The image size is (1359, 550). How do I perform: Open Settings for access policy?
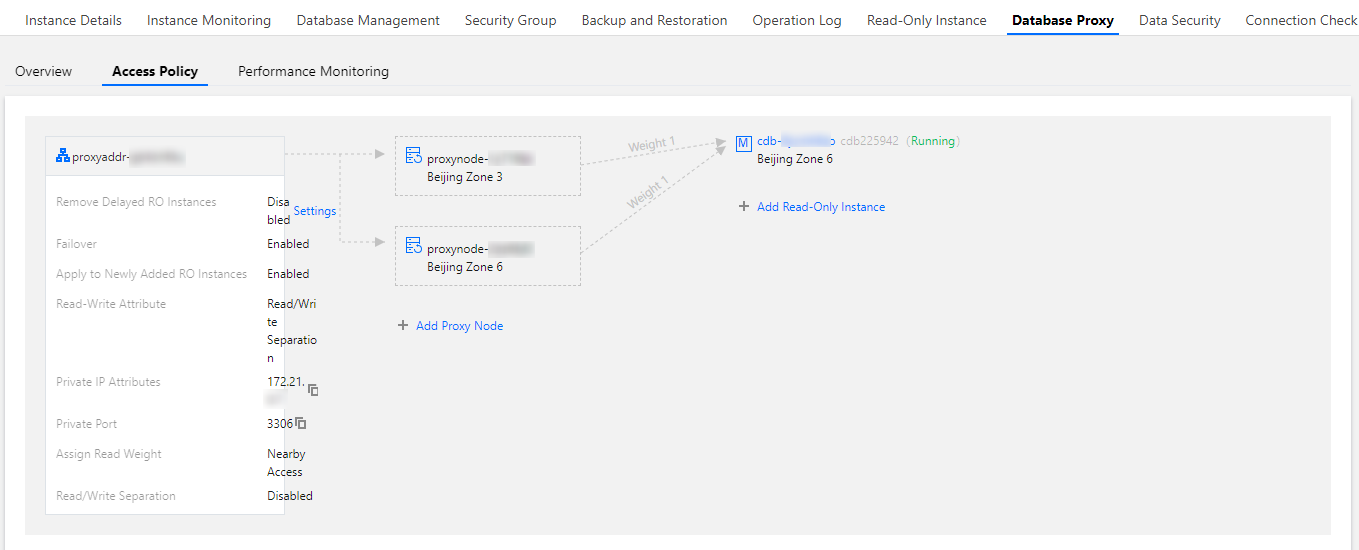click(315, 211)
